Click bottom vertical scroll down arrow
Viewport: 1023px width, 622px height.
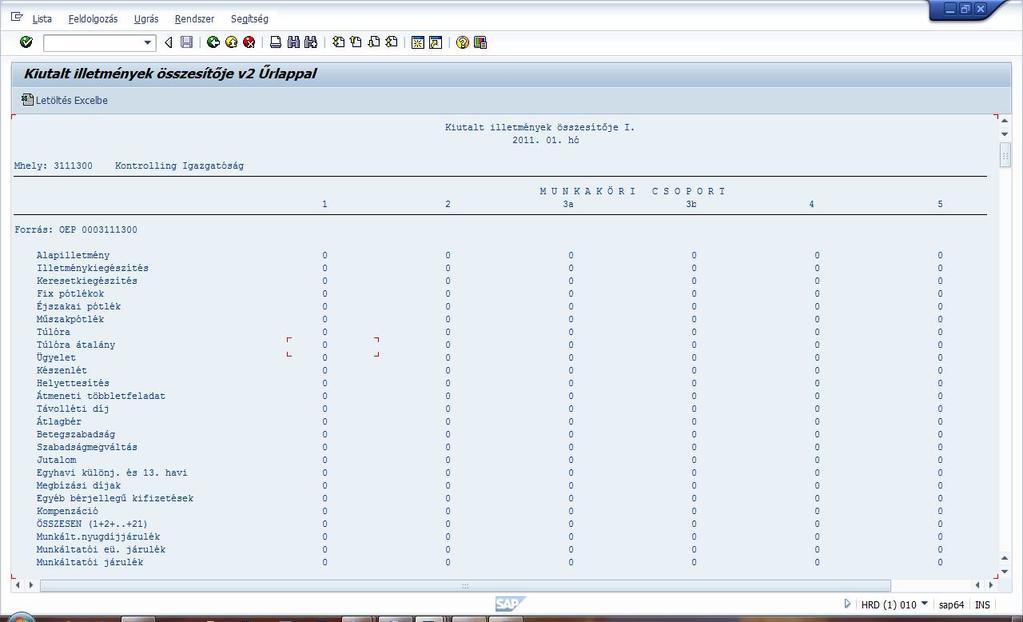pyautogui.click(x=1005, y=571)
